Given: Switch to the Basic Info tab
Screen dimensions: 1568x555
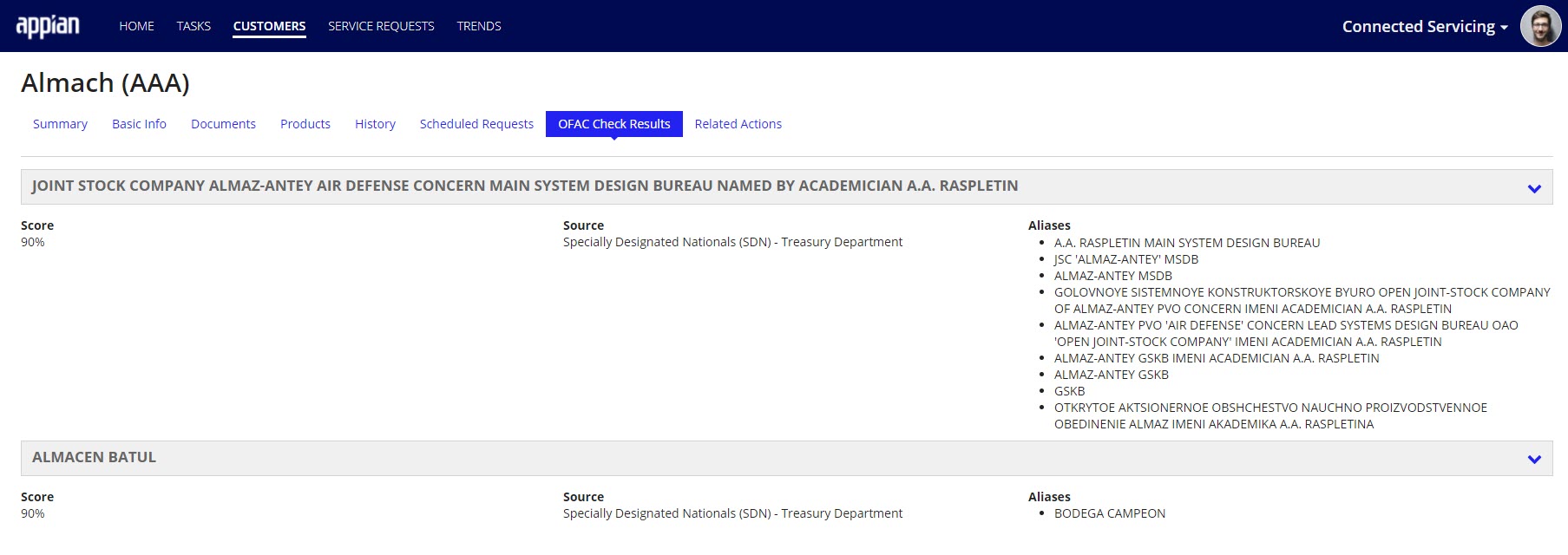Looking at the screenshot, I should coord(139,124).
